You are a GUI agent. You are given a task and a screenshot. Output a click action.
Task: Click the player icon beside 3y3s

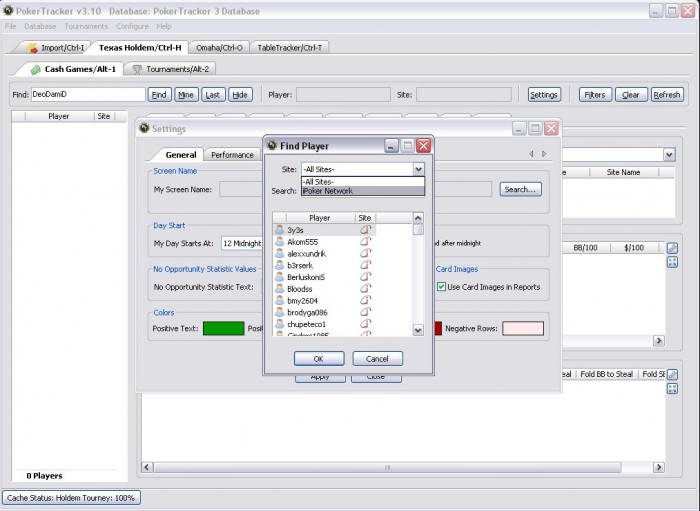tap(279, 230)
